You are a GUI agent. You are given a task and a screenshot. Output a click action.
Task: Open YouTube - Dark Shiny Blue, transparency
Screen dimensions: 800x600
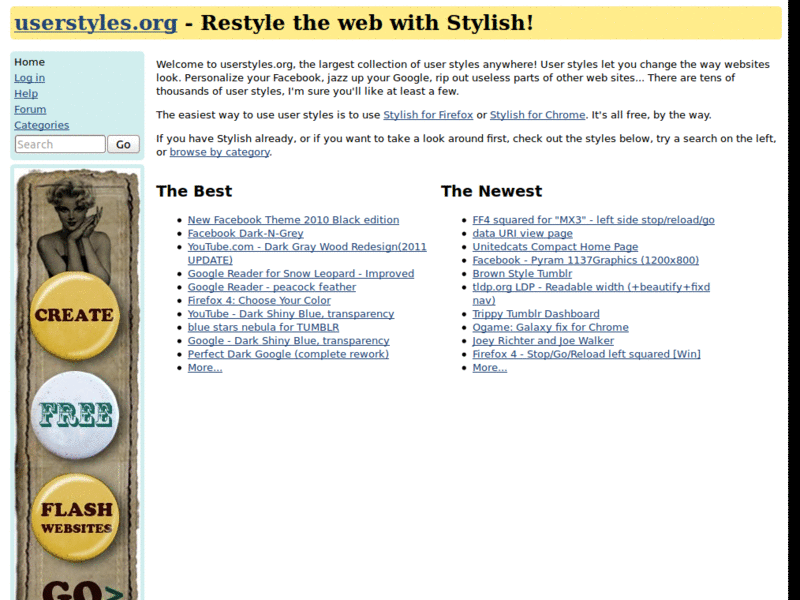291,314
